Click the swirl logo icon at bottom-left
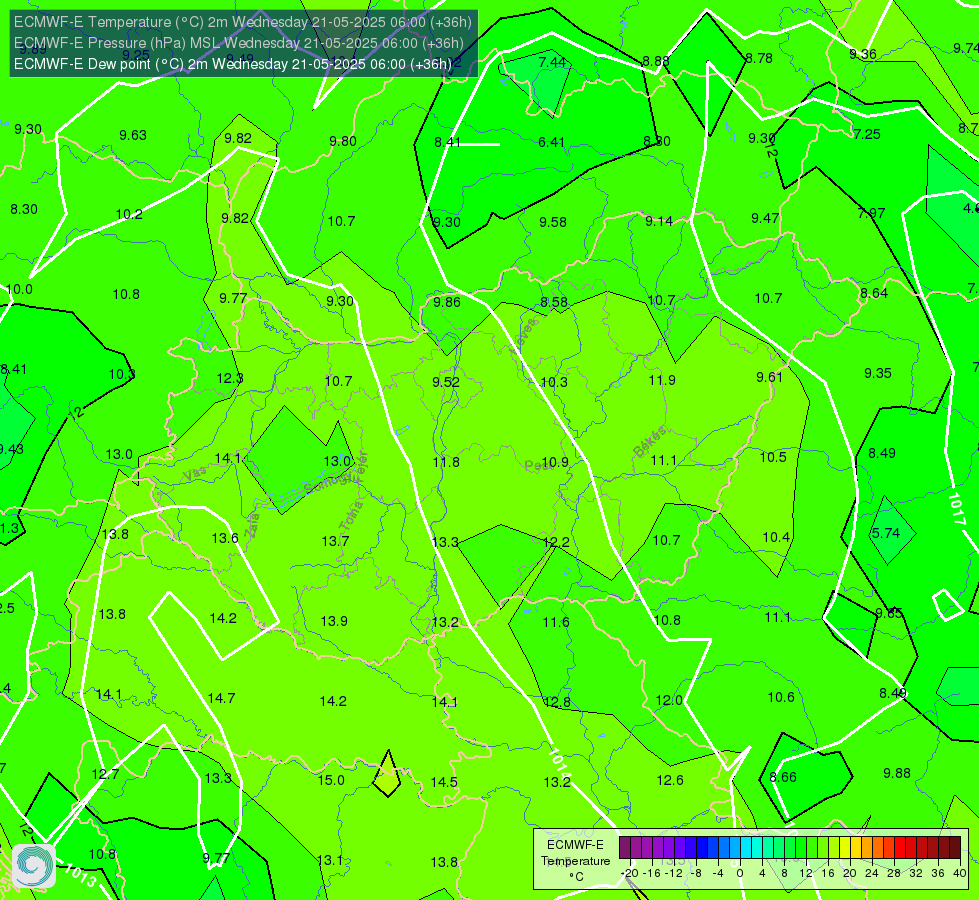 [x=34, y=866]
